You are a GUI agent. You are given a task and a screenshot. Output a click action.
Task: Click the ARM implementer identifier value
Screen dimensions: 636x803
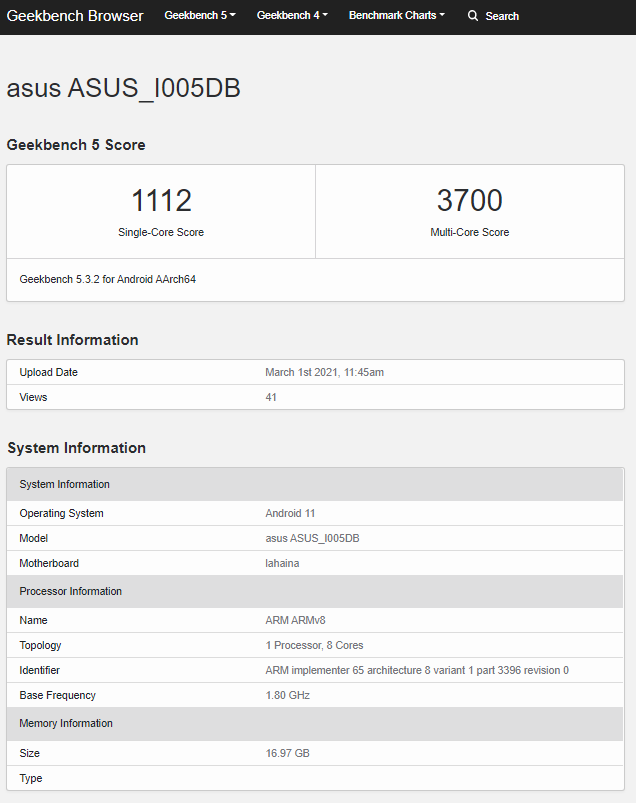[416, 670]
